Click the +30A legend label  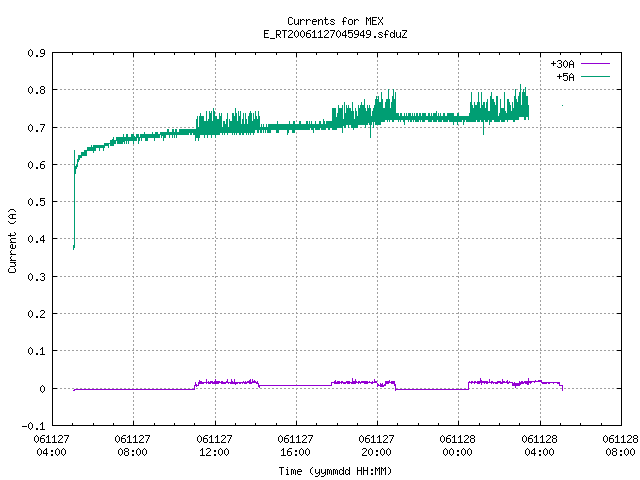(562, 64)
